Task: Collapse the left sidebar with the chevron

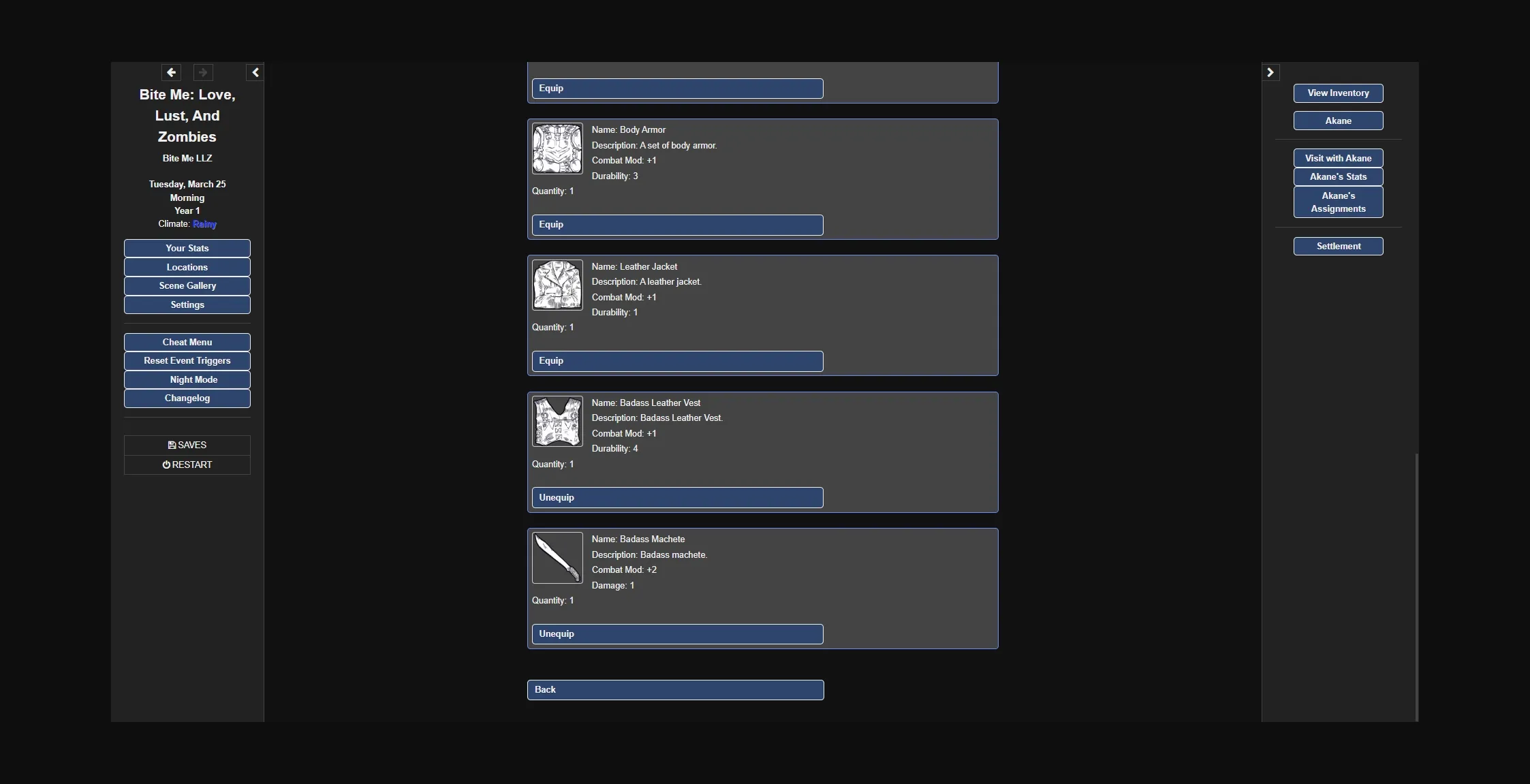Action: click(x=255, y=72)
